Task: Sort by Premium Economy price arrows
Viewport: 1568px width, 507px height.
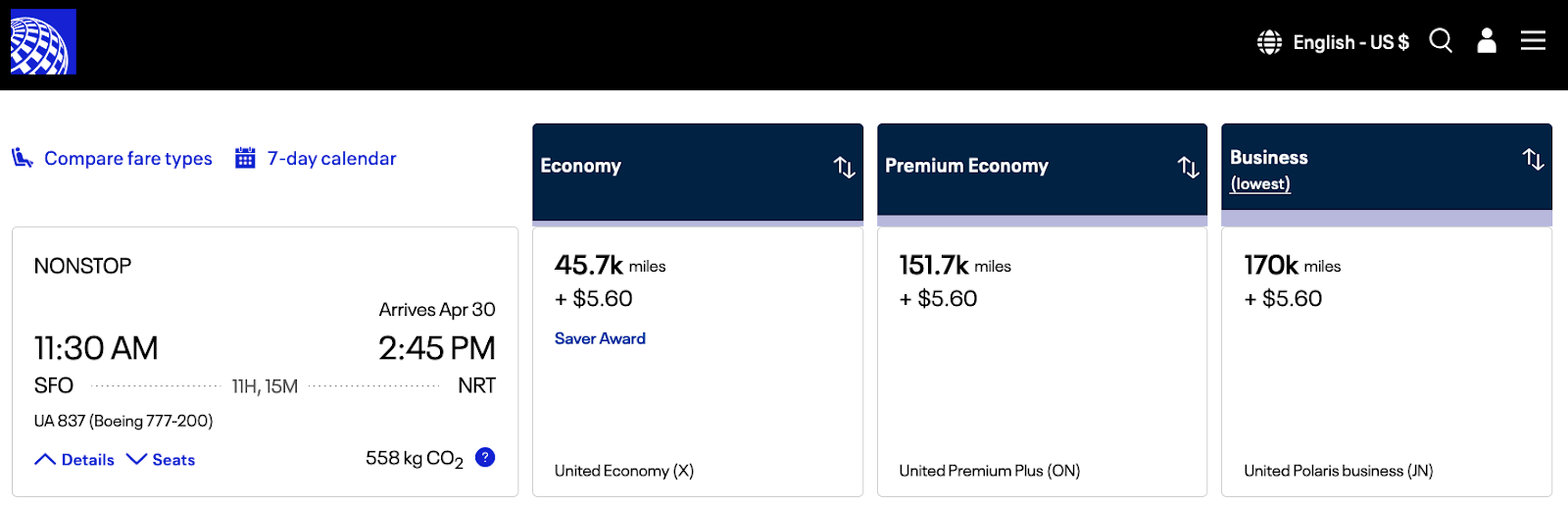Action: pyautogui.click(x=1188, y=167)
